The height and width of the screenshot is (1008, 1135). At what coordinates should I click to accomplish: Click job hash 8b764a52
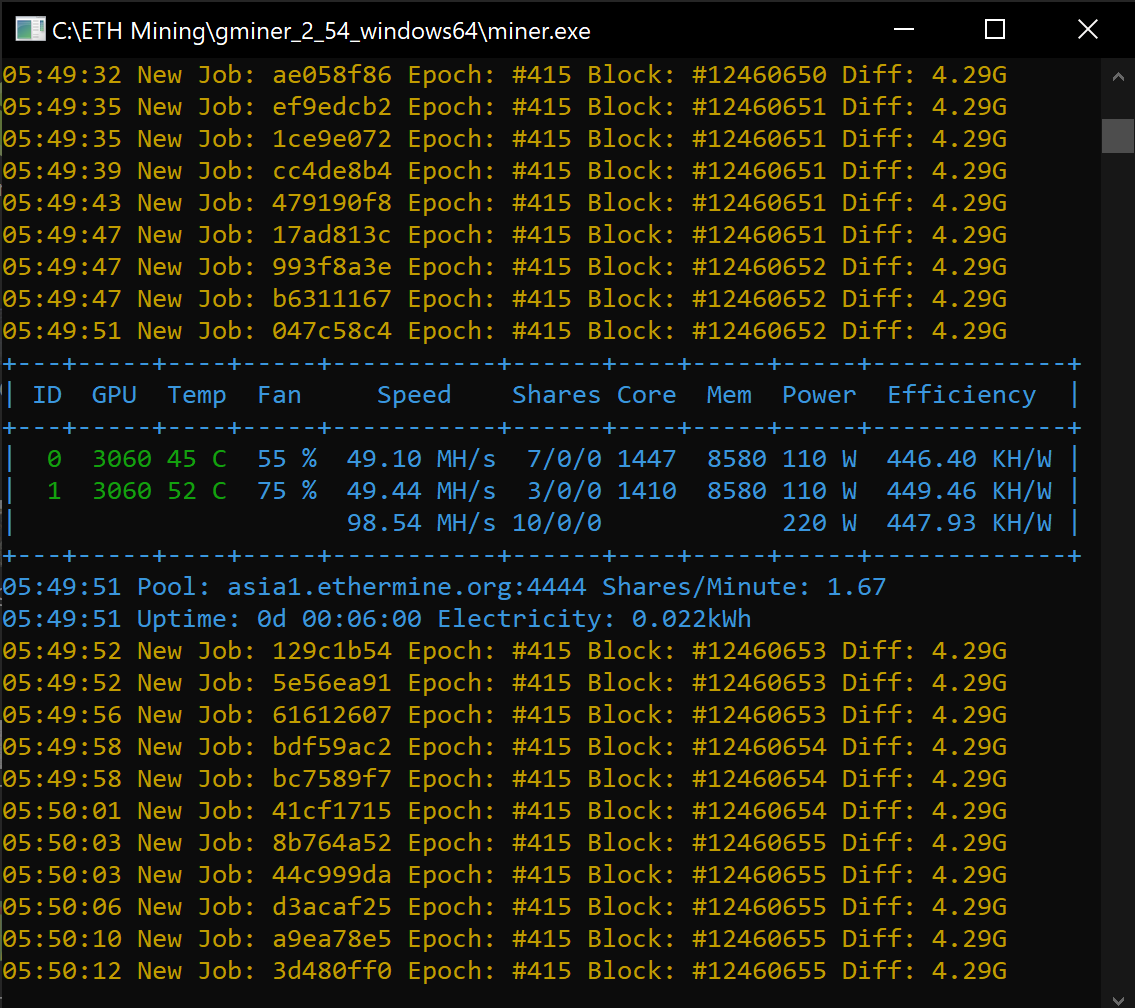coord(332,842)
